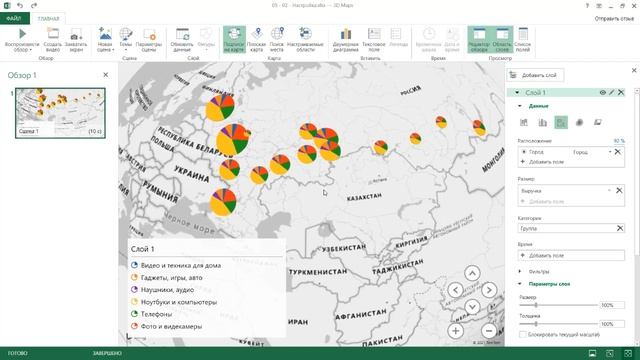This screenshot has width=640, height=360.
Task: Click Отправить отзыв feedback link
Action: point(614,19)
